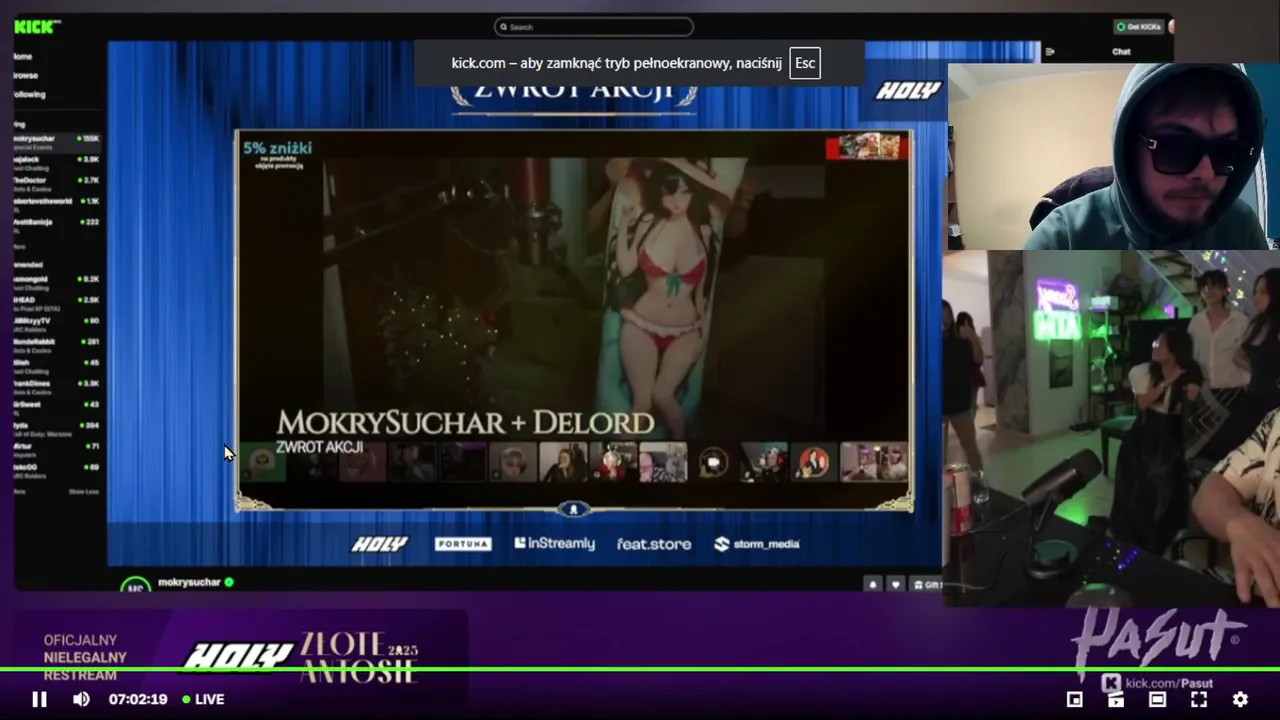Open the mini player icon
This screenshot has height=720, width=1280.
coord(1074,699)
